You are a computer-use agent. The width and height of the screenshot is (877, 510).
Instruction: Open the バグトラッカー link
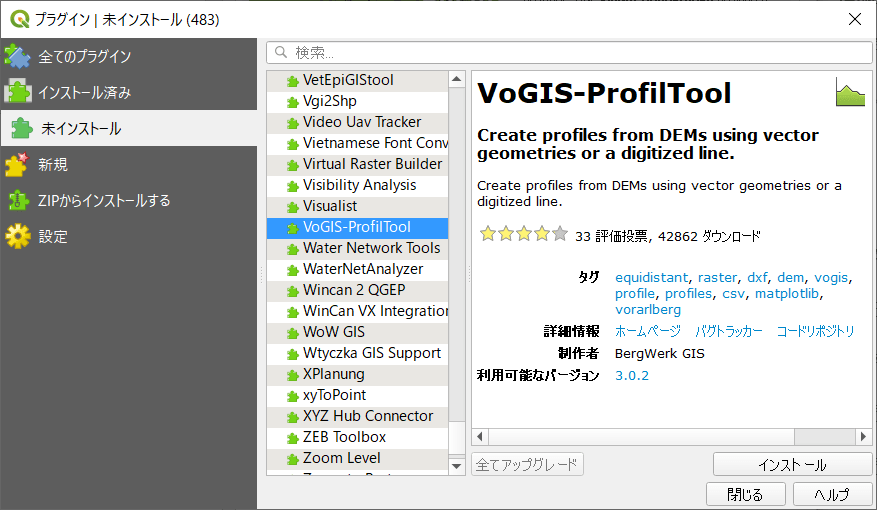click(729, 332)
